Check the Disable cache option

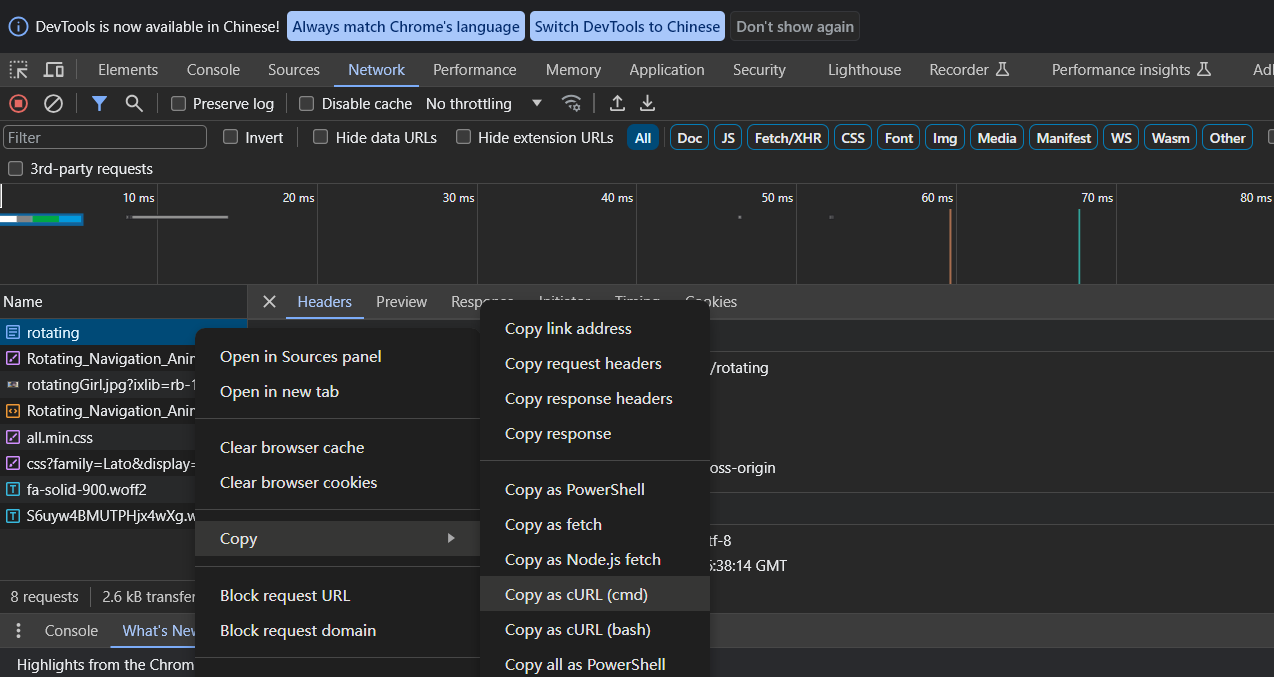(307, 103)
